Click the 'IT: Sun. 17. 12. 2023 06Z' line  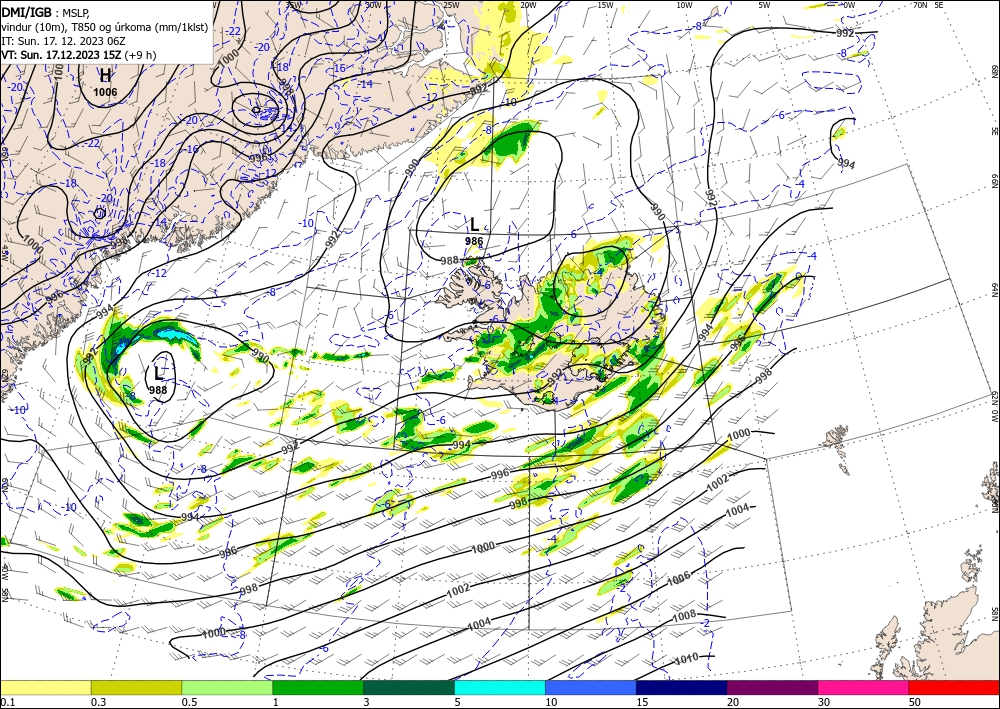tap(63, 41)
